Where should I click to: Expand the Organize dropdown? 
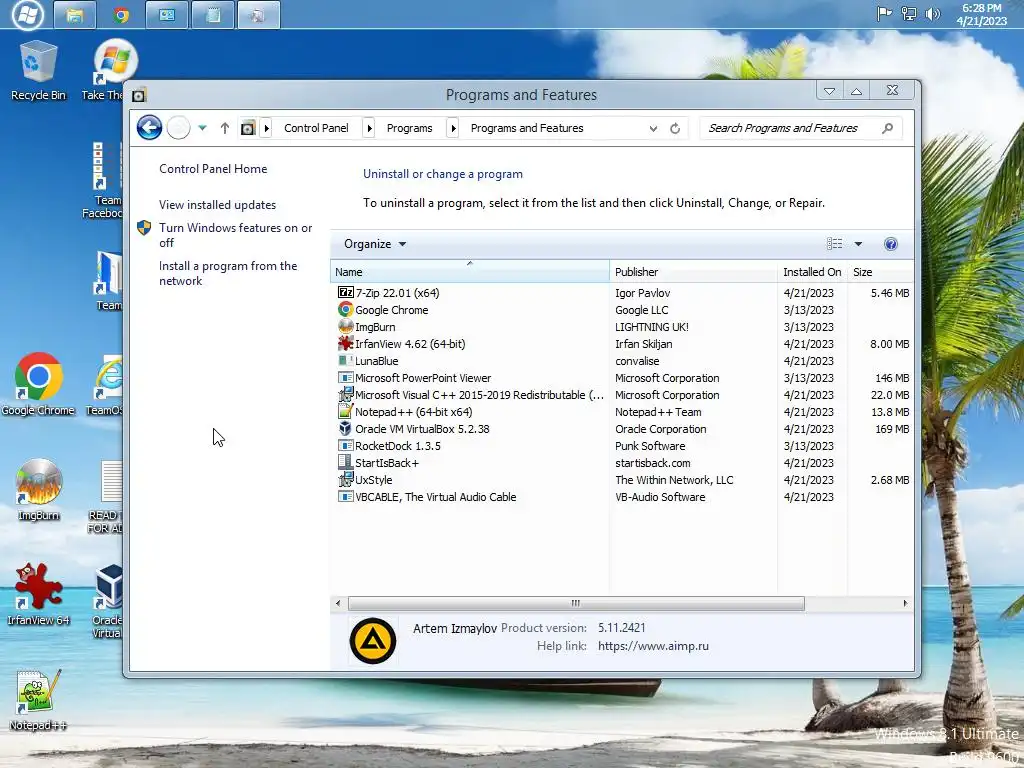(375, 244)
